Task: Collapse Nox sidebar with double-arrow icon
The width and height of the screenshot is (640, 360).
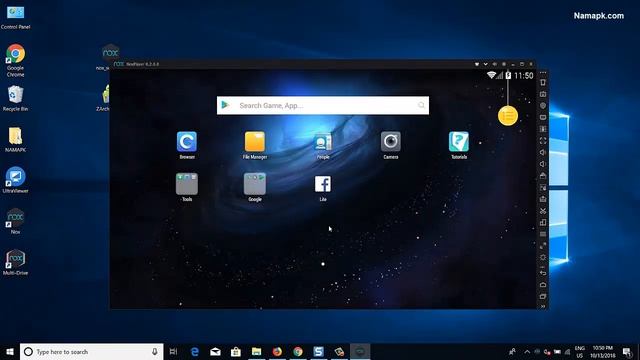Action: (543, 306)
